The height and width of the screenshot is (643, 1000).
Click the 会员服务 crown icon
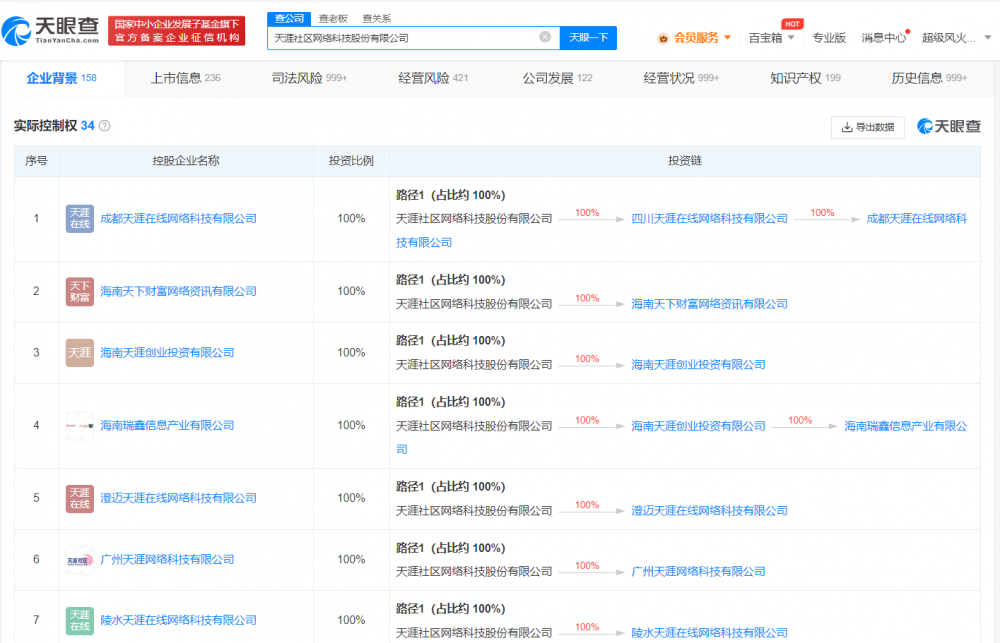[663, 38]
